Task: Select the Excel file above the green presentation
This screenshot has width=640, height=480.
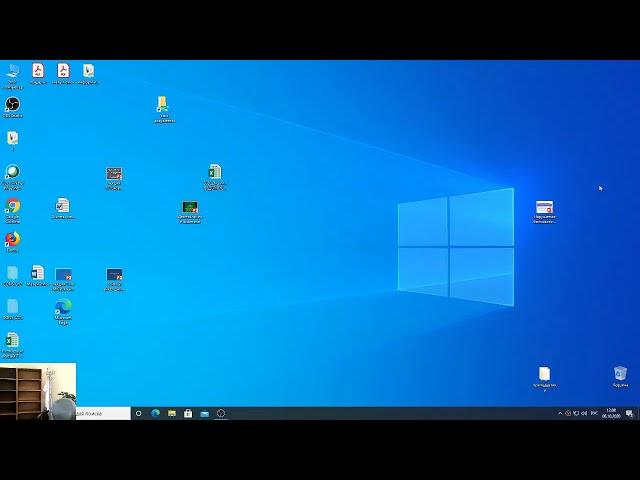Action: (215, 177)
